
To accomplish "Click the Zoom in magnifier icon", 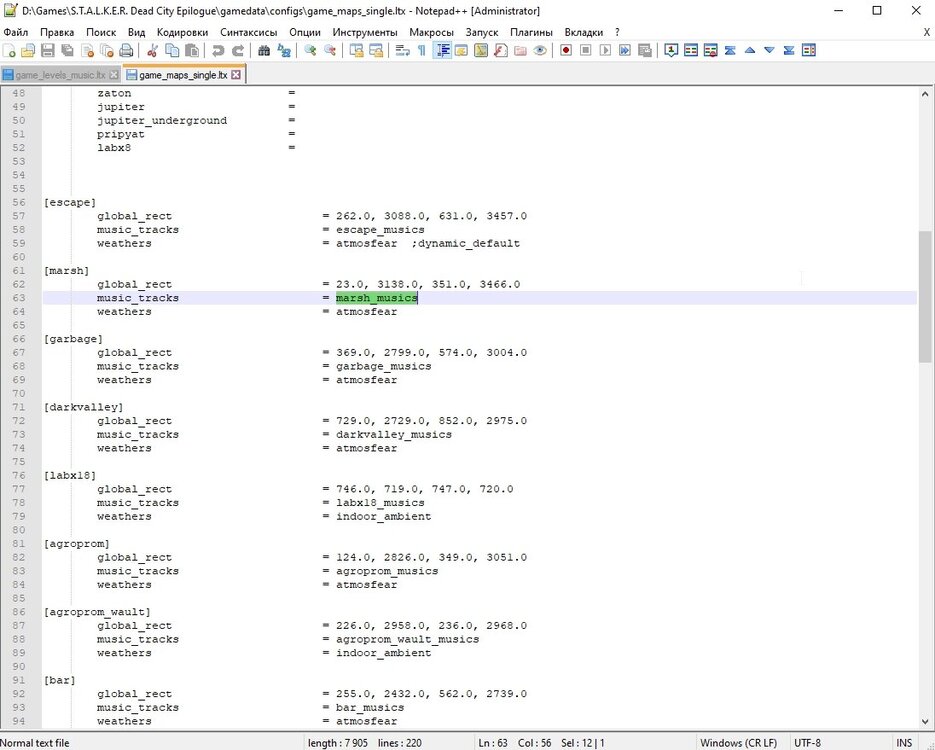I will tap(311, 50).
